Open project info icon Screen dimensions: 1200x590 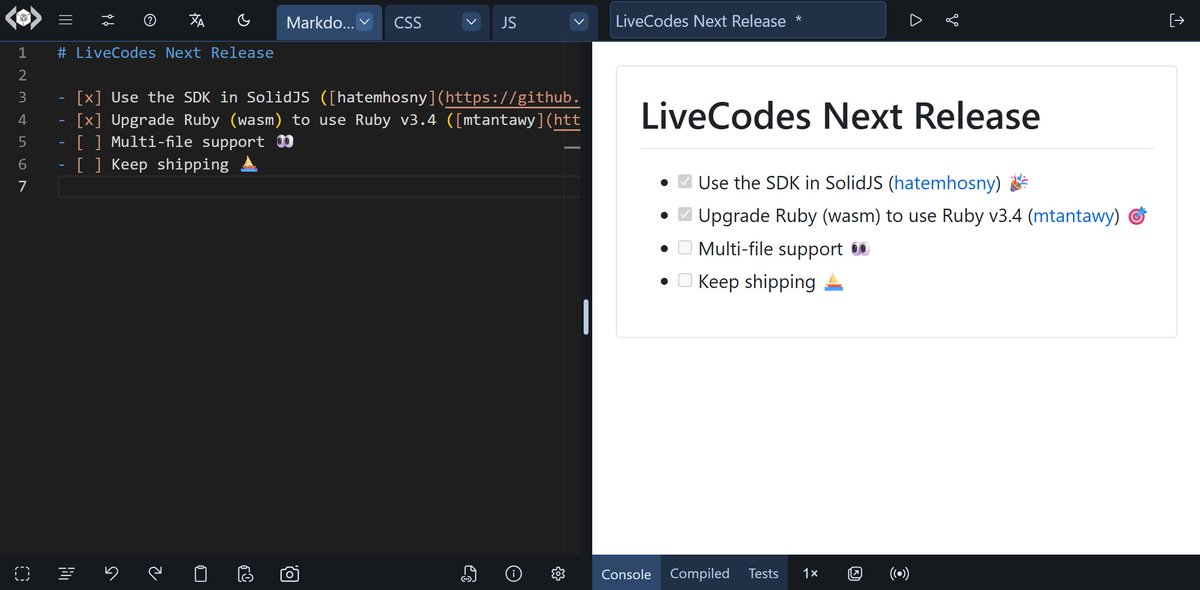514,573
